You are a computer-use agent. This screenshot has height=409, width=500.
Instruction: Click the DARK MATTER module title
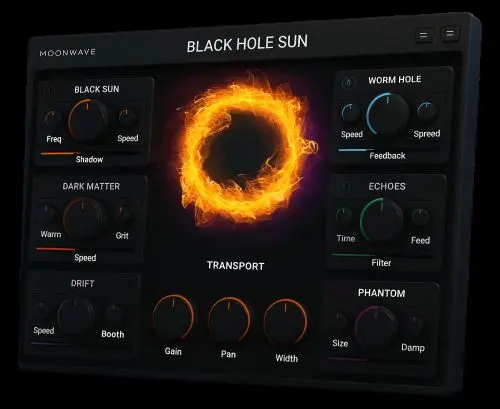pos(91,186)
